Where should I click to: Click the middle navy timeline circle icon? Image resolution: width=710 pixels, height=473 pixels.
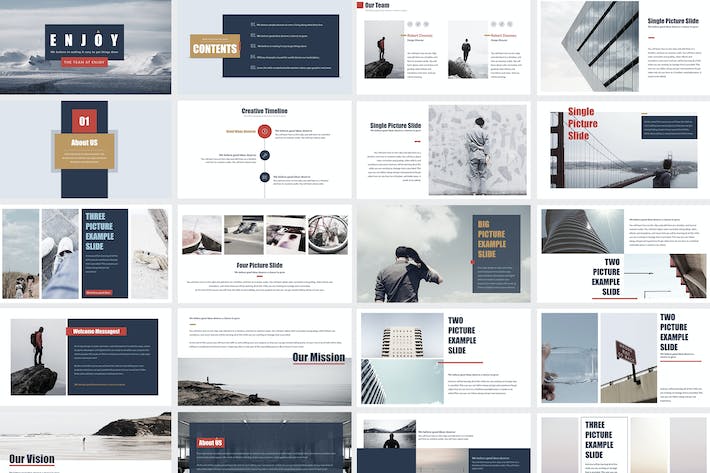click(x=265, y=155)
